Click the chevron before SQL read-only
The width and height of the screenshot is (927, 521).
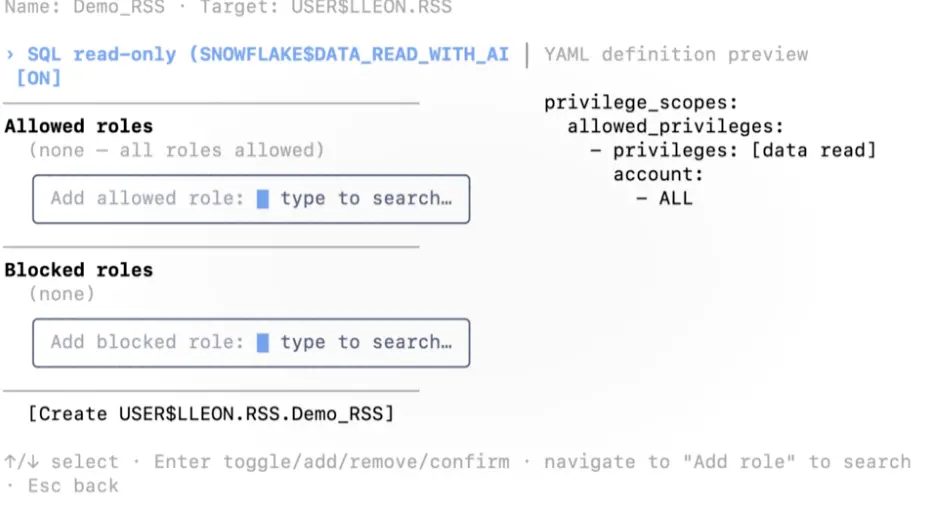(x=10, y=54)
